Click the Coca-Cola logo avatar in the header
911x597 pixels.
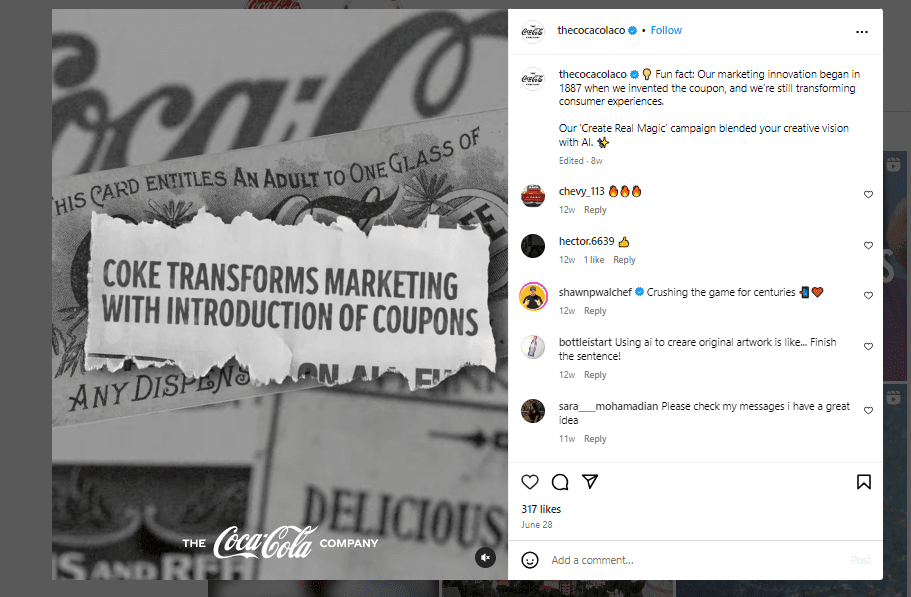pyautogui.click(x=533, y=30)
